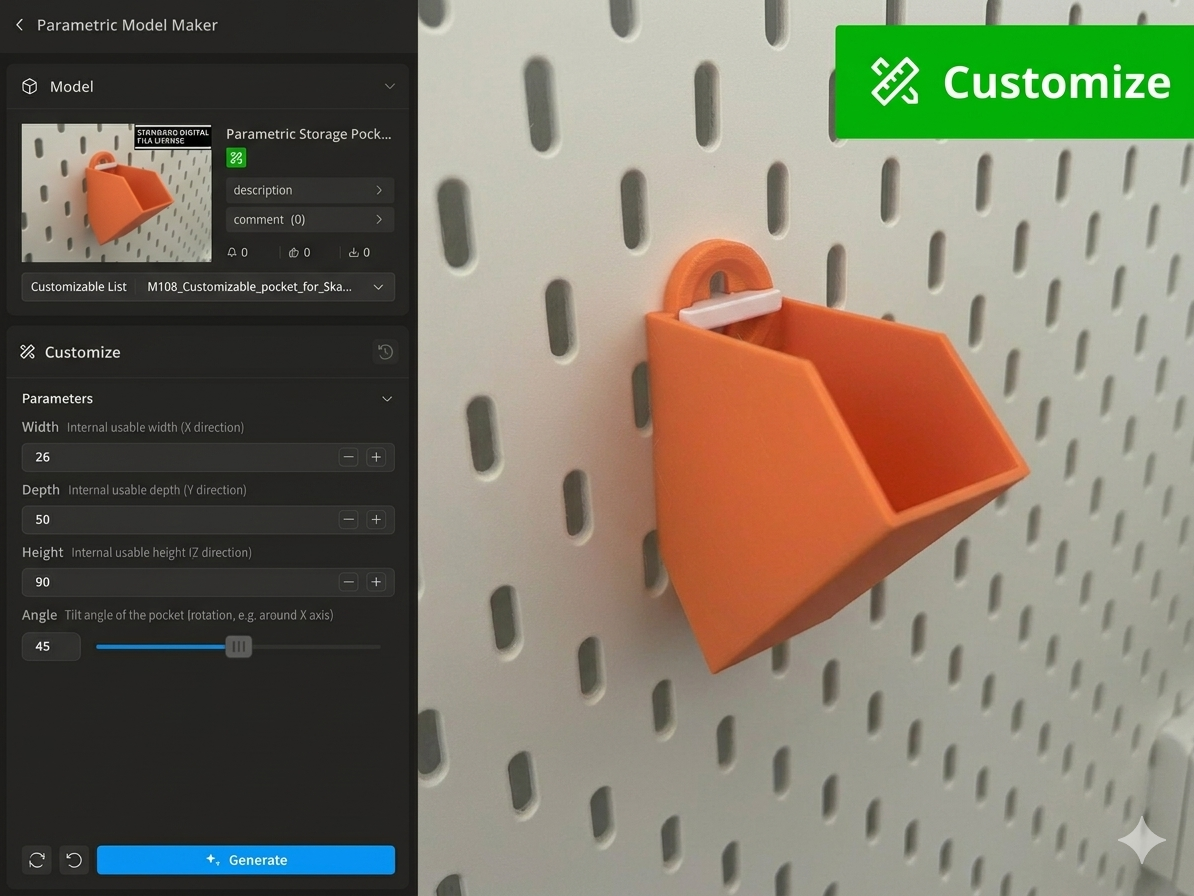Click the blue Generate button

(x=246, y=860)
